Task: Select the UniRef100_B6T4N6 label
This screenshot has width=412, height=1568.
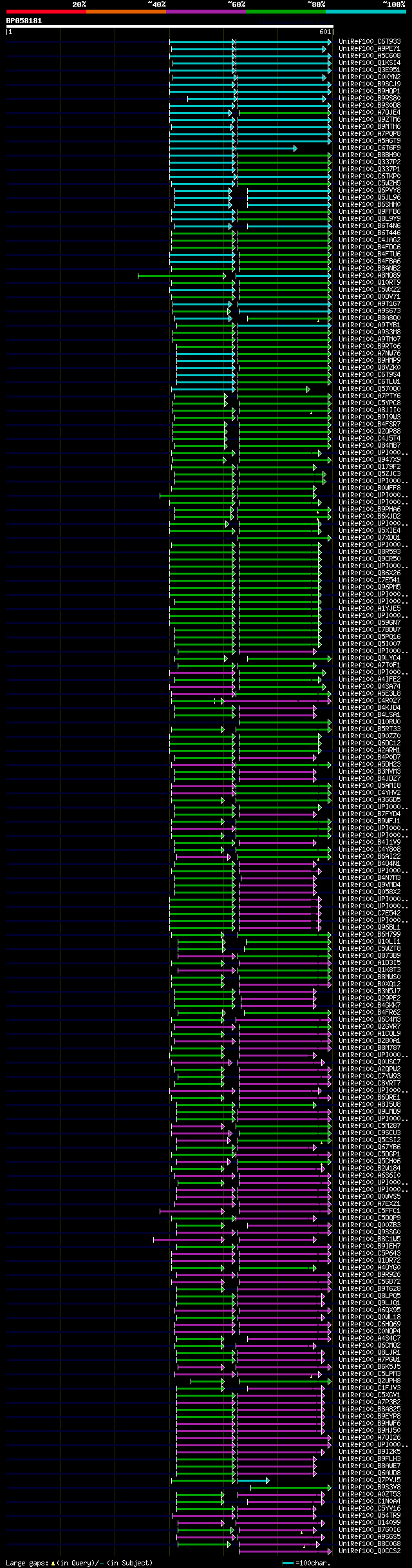Action: (370, 226)
